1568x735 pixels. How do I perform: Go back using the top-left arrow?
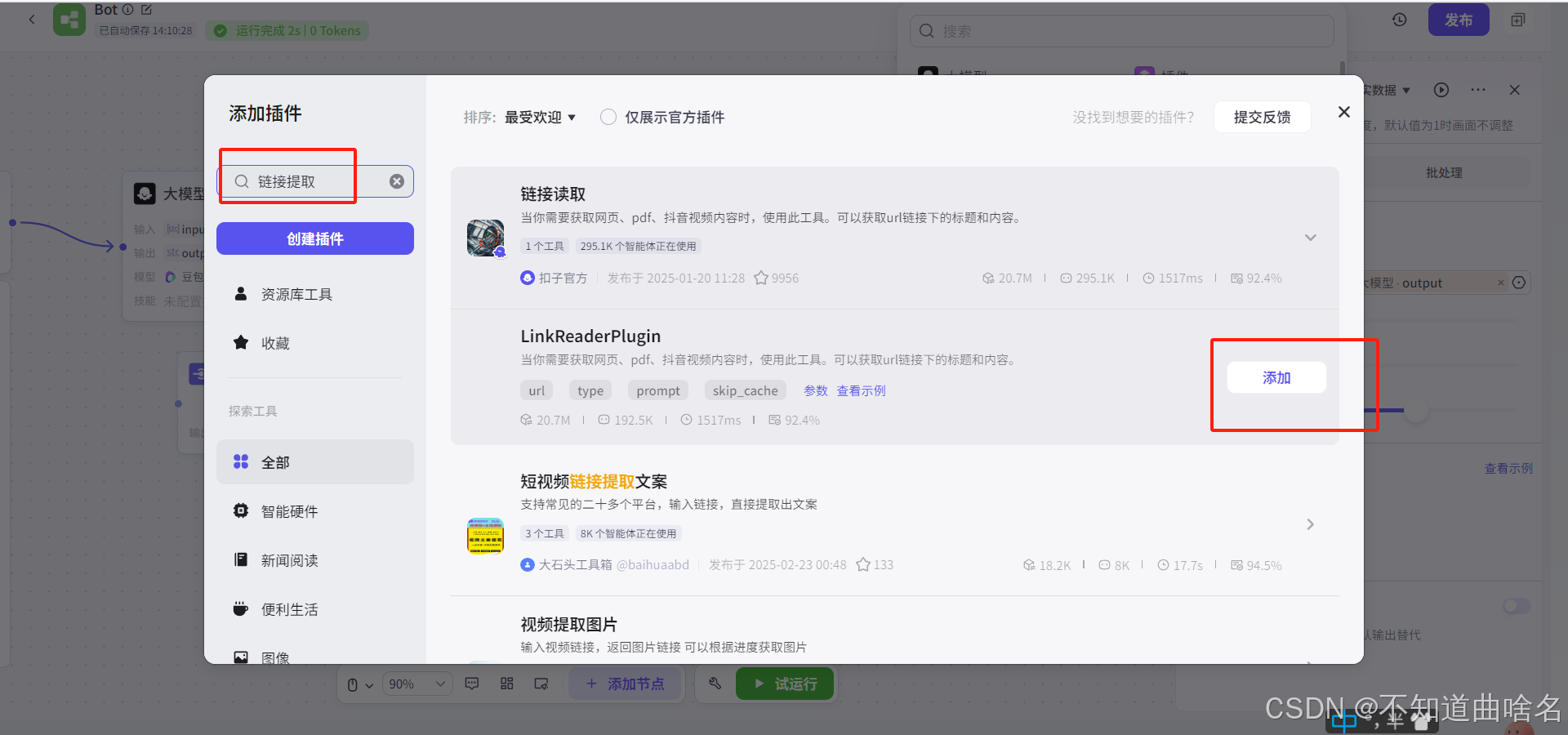pos(32,20)
